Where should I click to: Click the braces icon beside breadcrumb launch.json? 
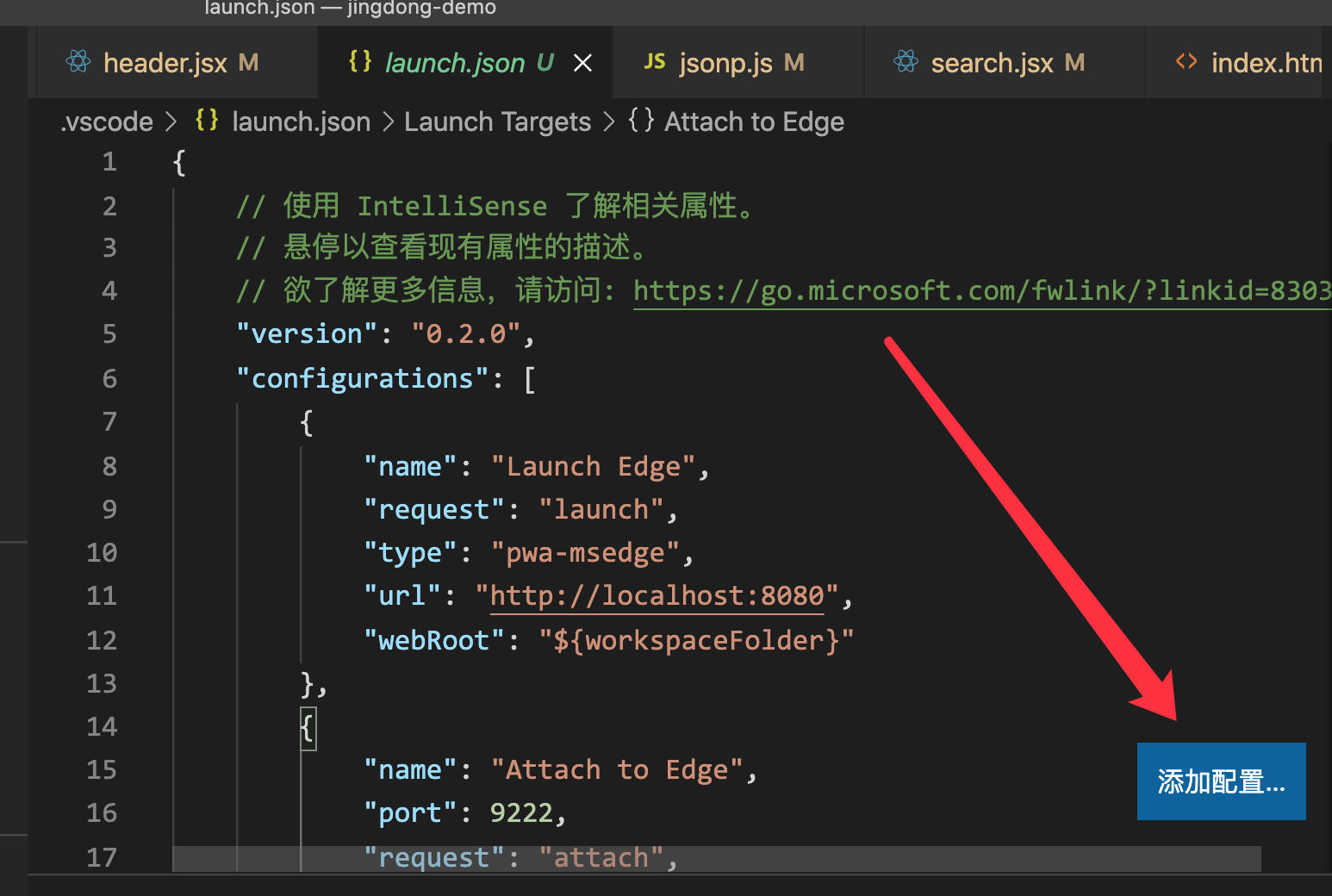[x=207, y=121]
